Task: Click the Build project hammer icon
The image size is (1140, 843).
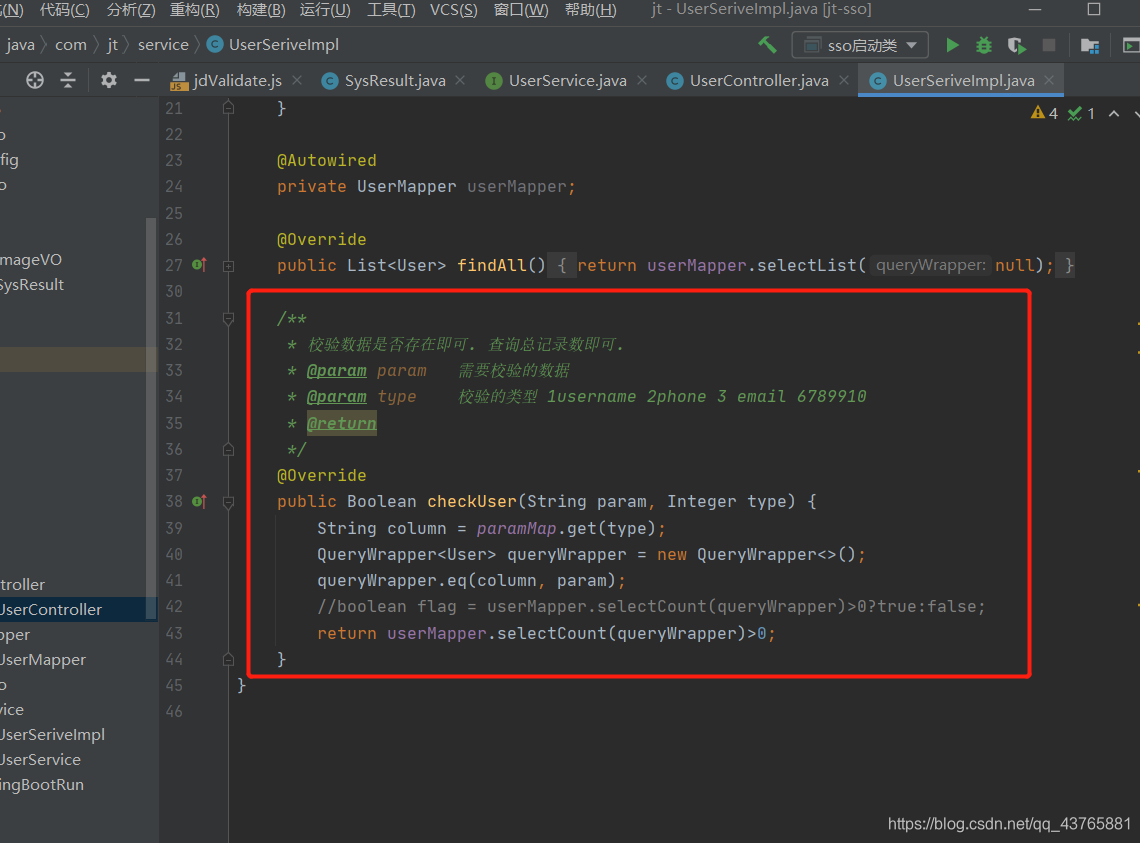Action: pyautogui.click(x=767, y=45)
